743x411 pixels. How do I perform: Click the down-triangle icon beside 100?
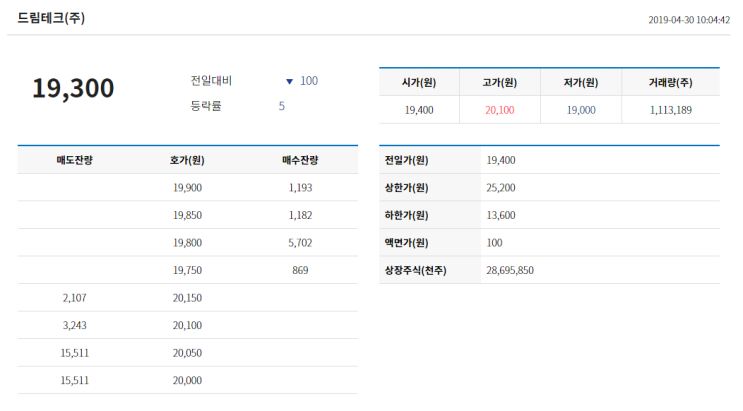pos(290,82)
